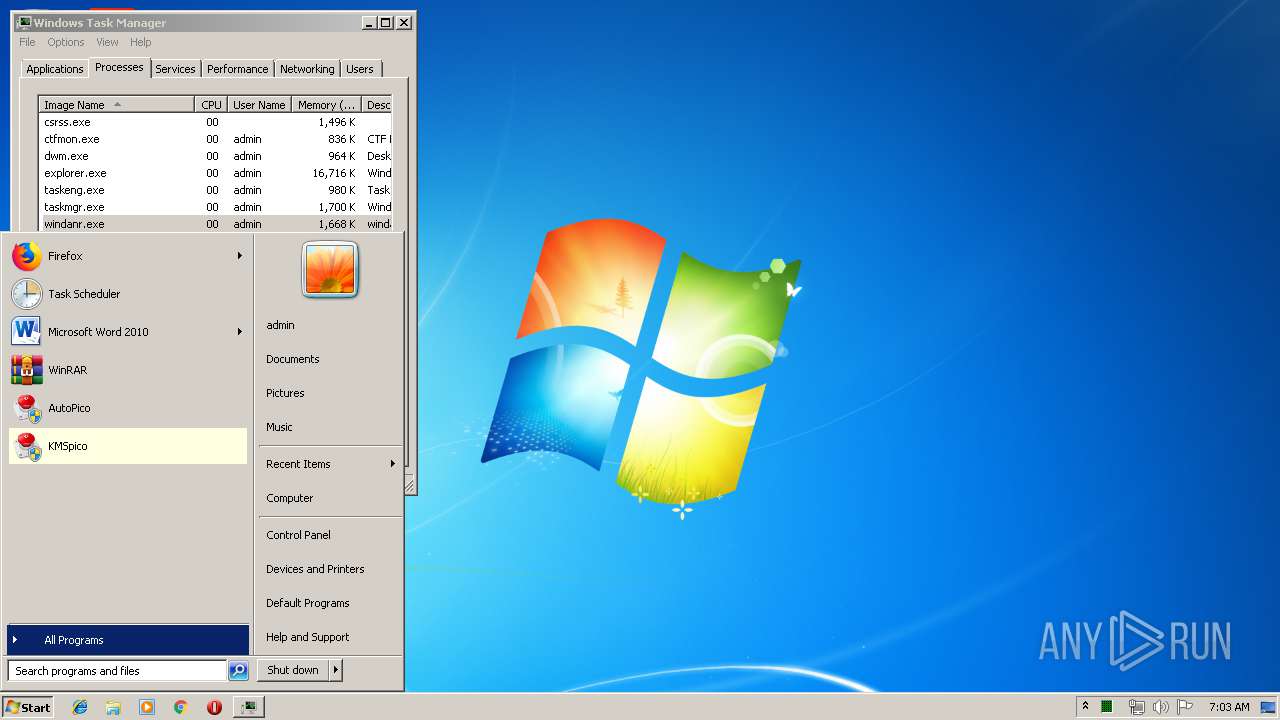This screenshot has width=1280, height=720.
Task: Expand All Programs list
Action: coord(127,640)
